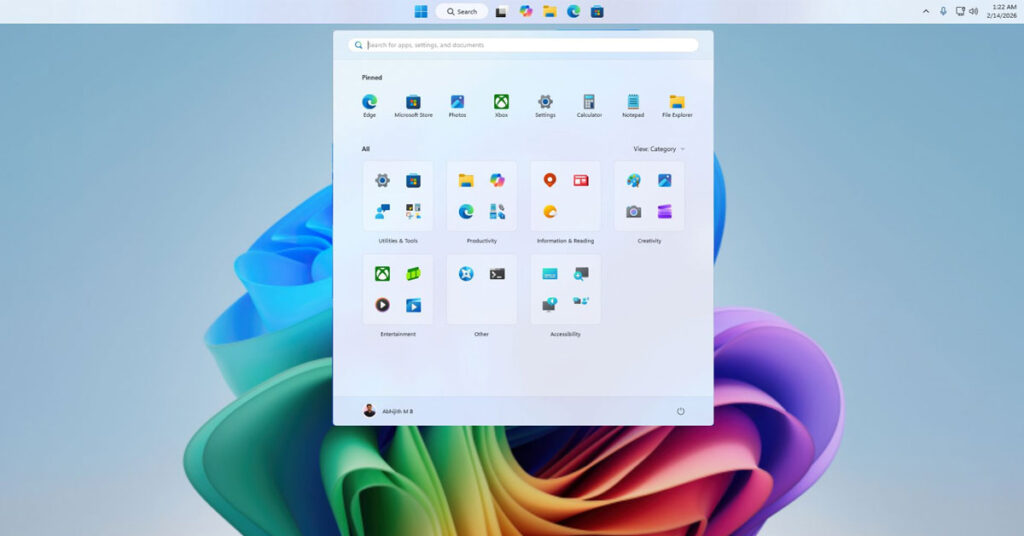Click Settings gear in Utilities & Tools group
1024x536 pixels.
click(383, 180)
